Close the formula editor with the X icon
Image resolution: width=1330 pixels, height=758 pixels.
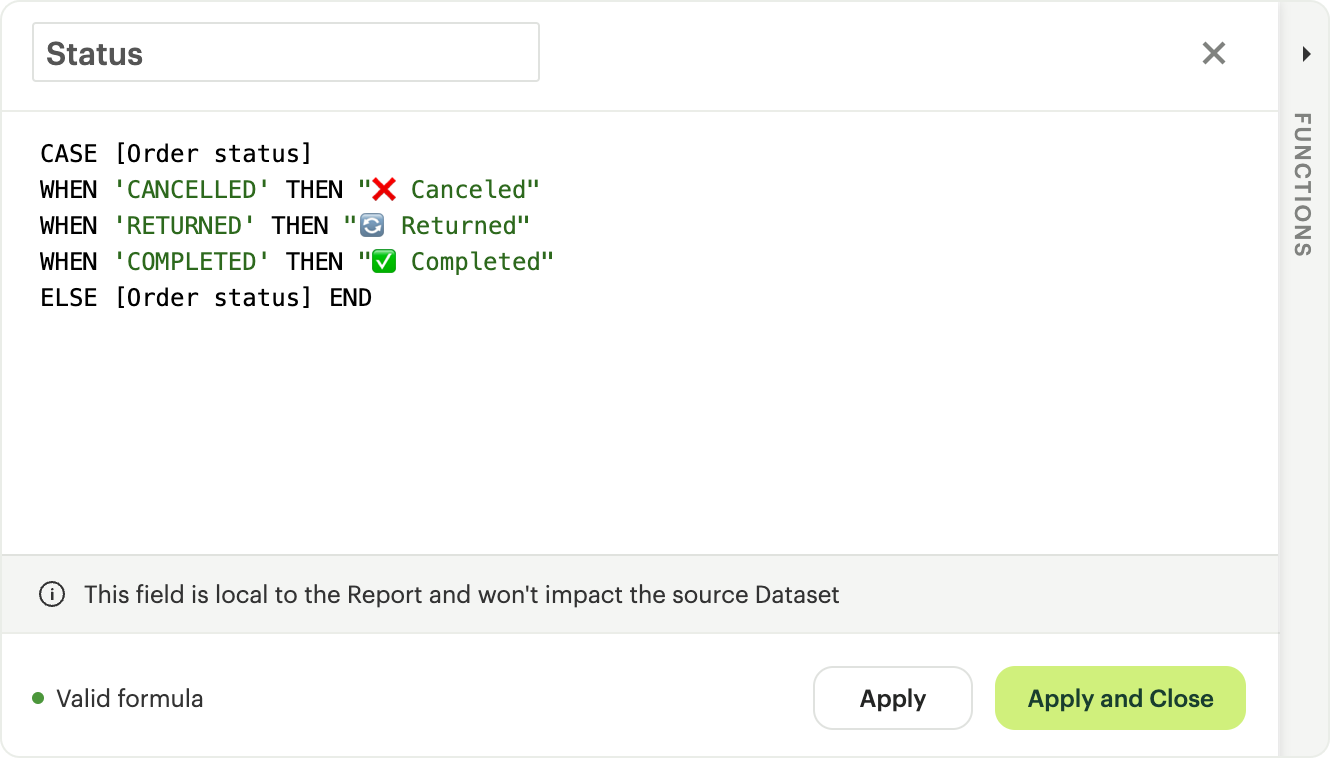click(x=1213, y=53)
